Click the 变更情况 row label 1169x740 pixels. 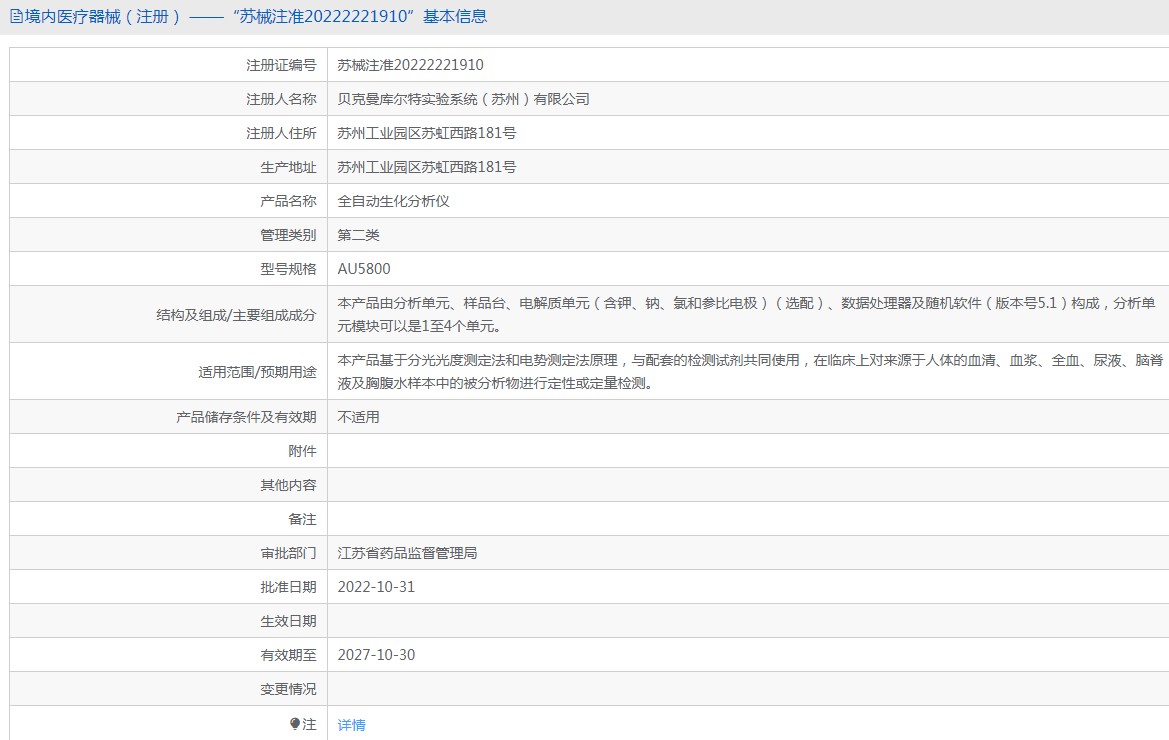click(288, 689)
